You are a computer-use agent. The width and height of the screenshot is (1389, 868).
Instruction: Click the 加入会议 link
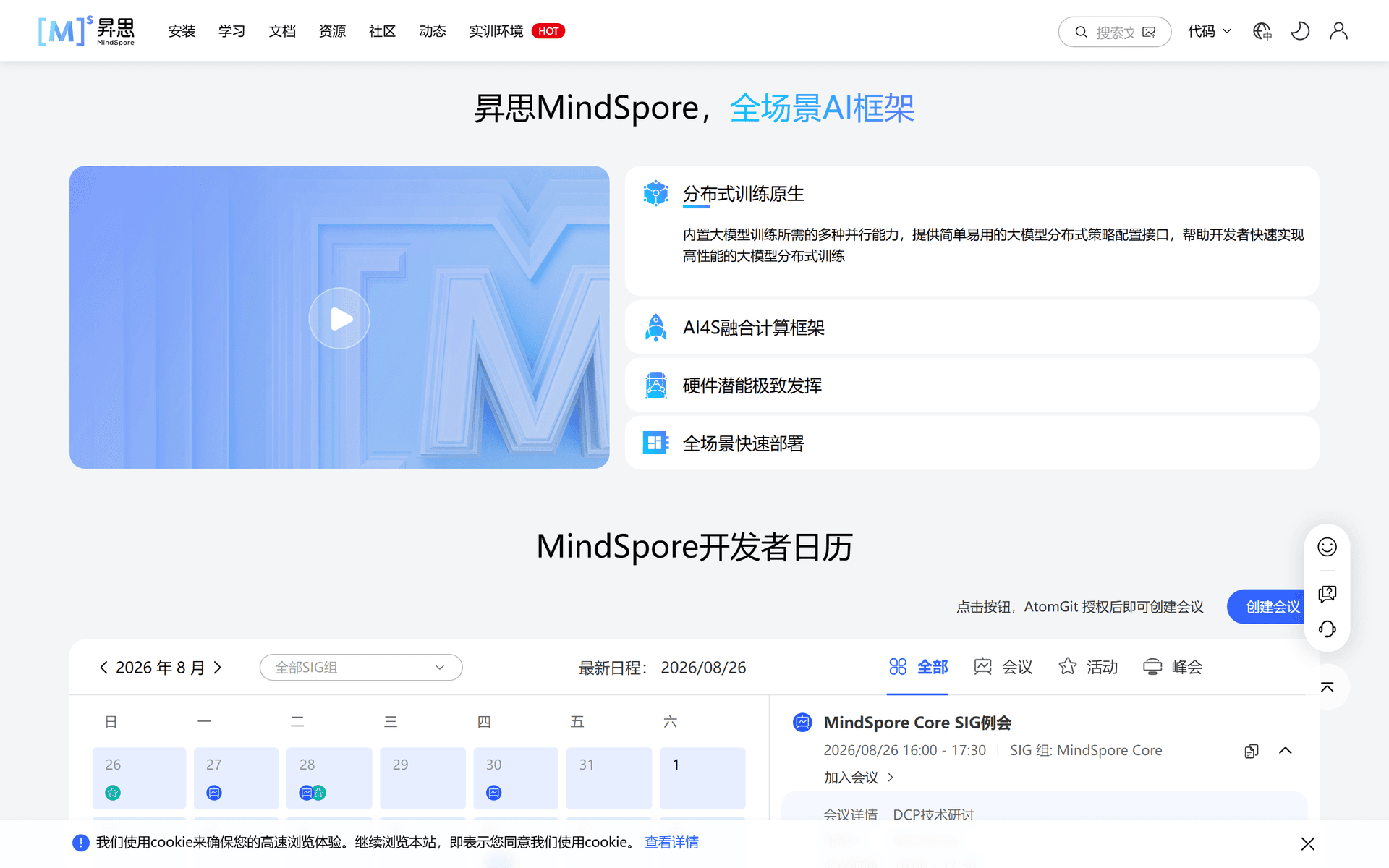(x=859, y=778)
